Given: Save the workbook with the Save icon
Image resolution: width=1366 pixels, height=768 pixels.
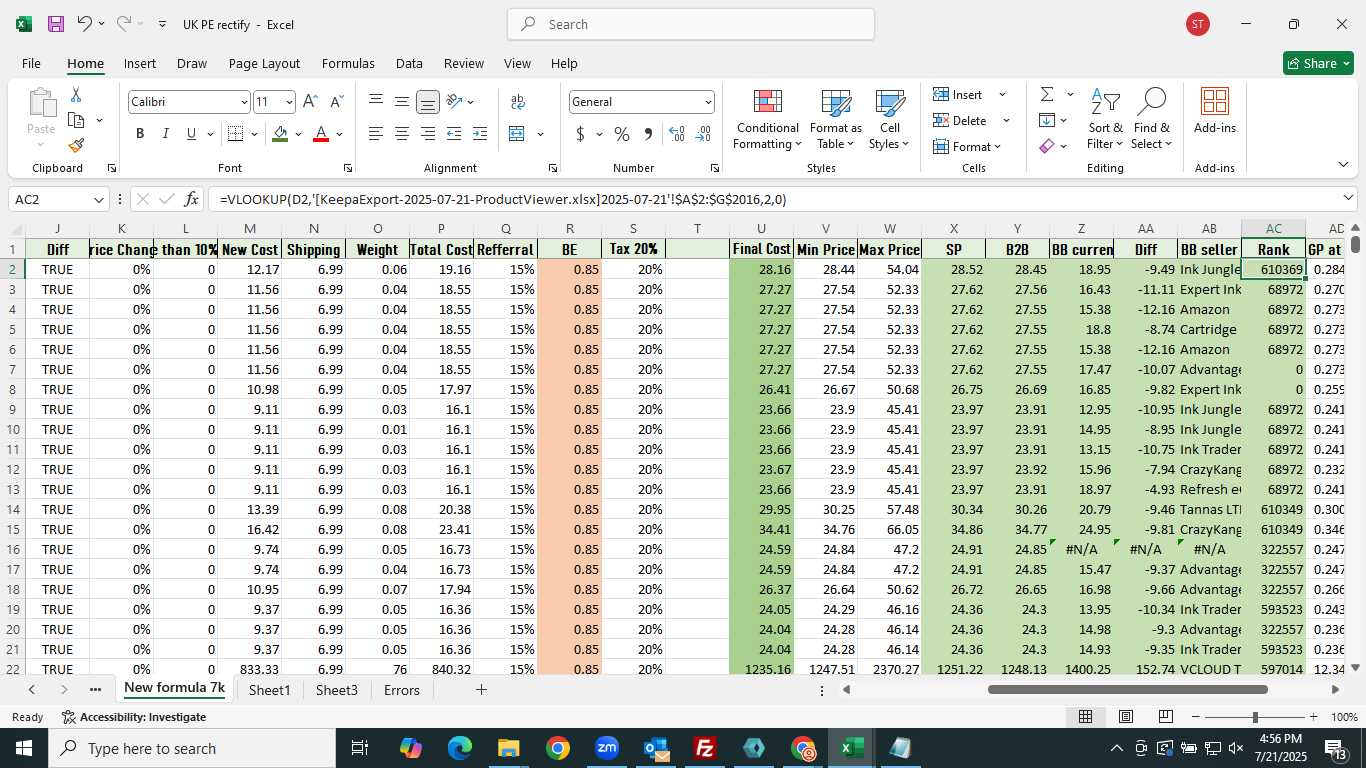Looking at the screenshot, I should 56,24.
